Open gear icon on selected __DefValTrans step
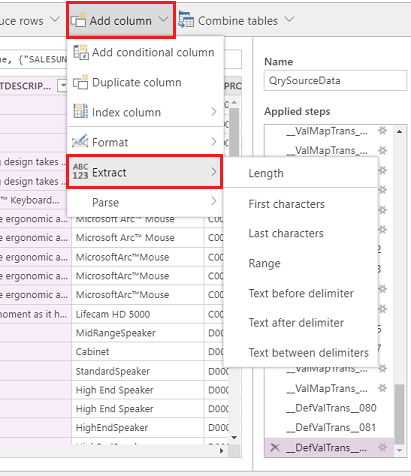This screenshot has width=411, height=476. coord(382,447)
